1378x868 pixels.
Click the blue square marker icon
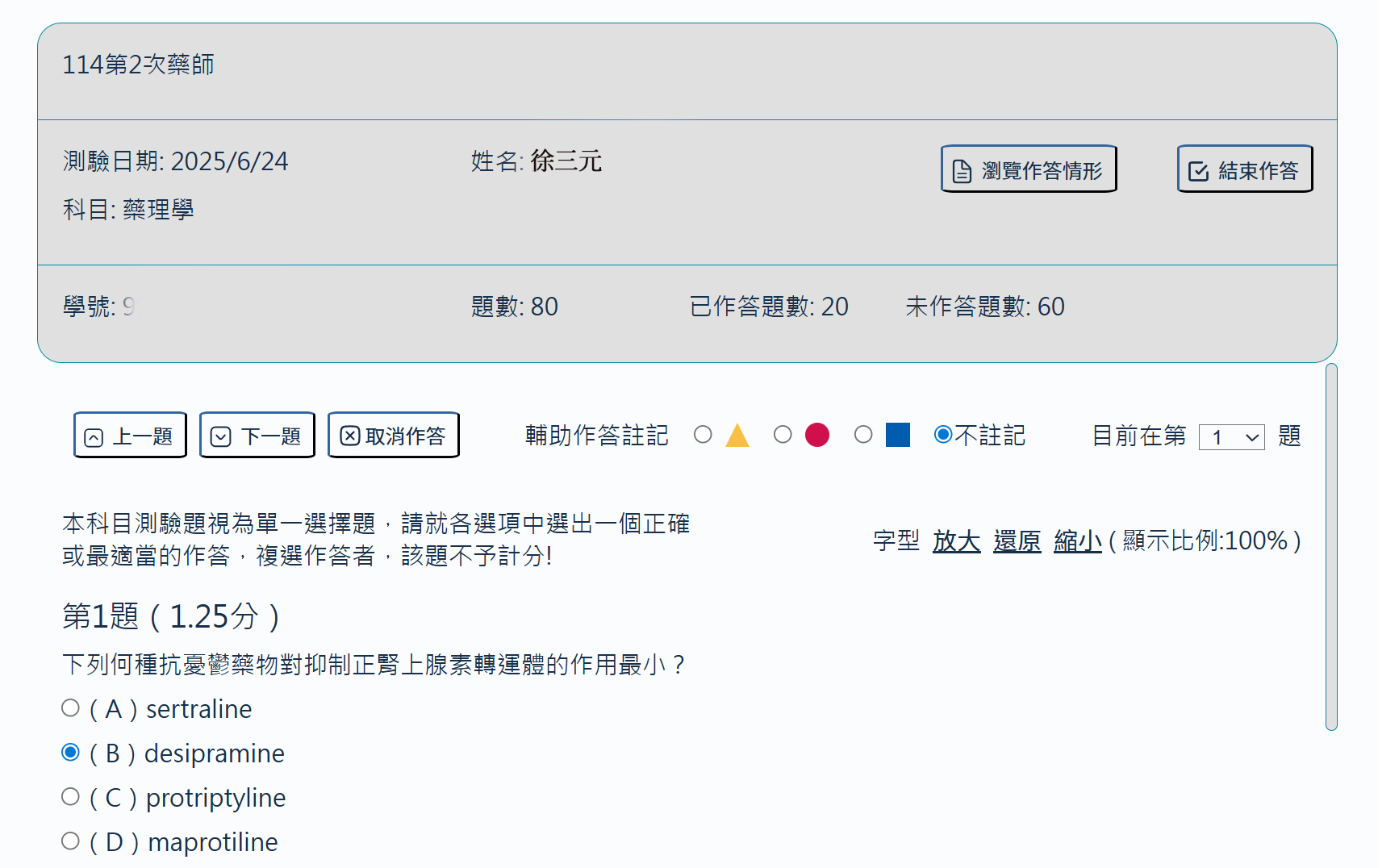tap(897, 435)
